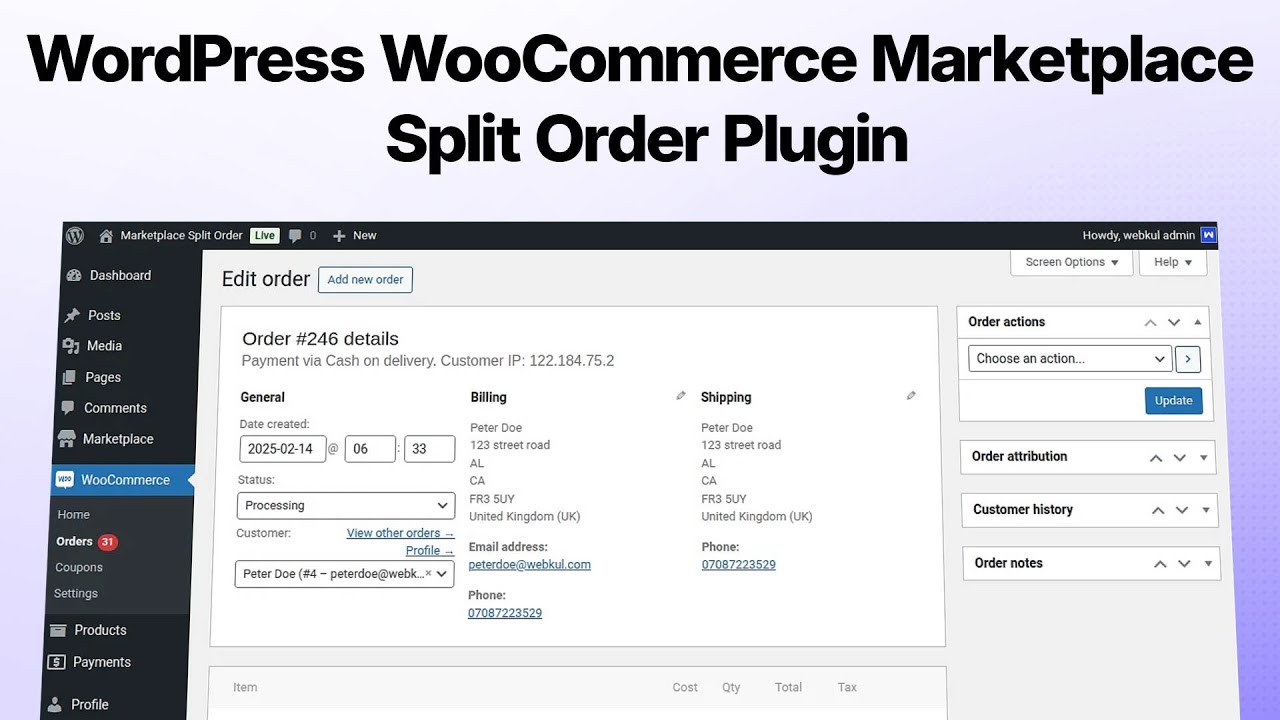Click the WooCommerce logo icon in sidebar
The image size is (1280, 720).
point(65,480)
